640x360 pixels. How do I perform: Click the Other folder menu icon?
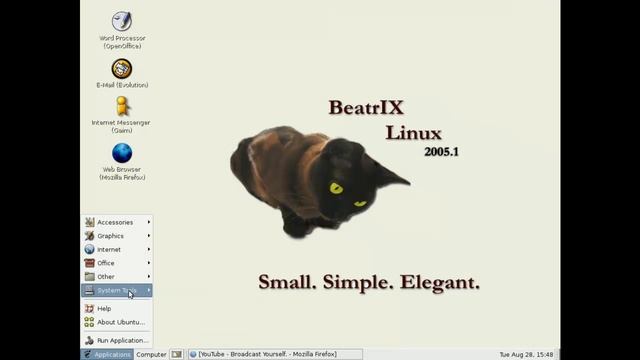(x=89, y=277)
